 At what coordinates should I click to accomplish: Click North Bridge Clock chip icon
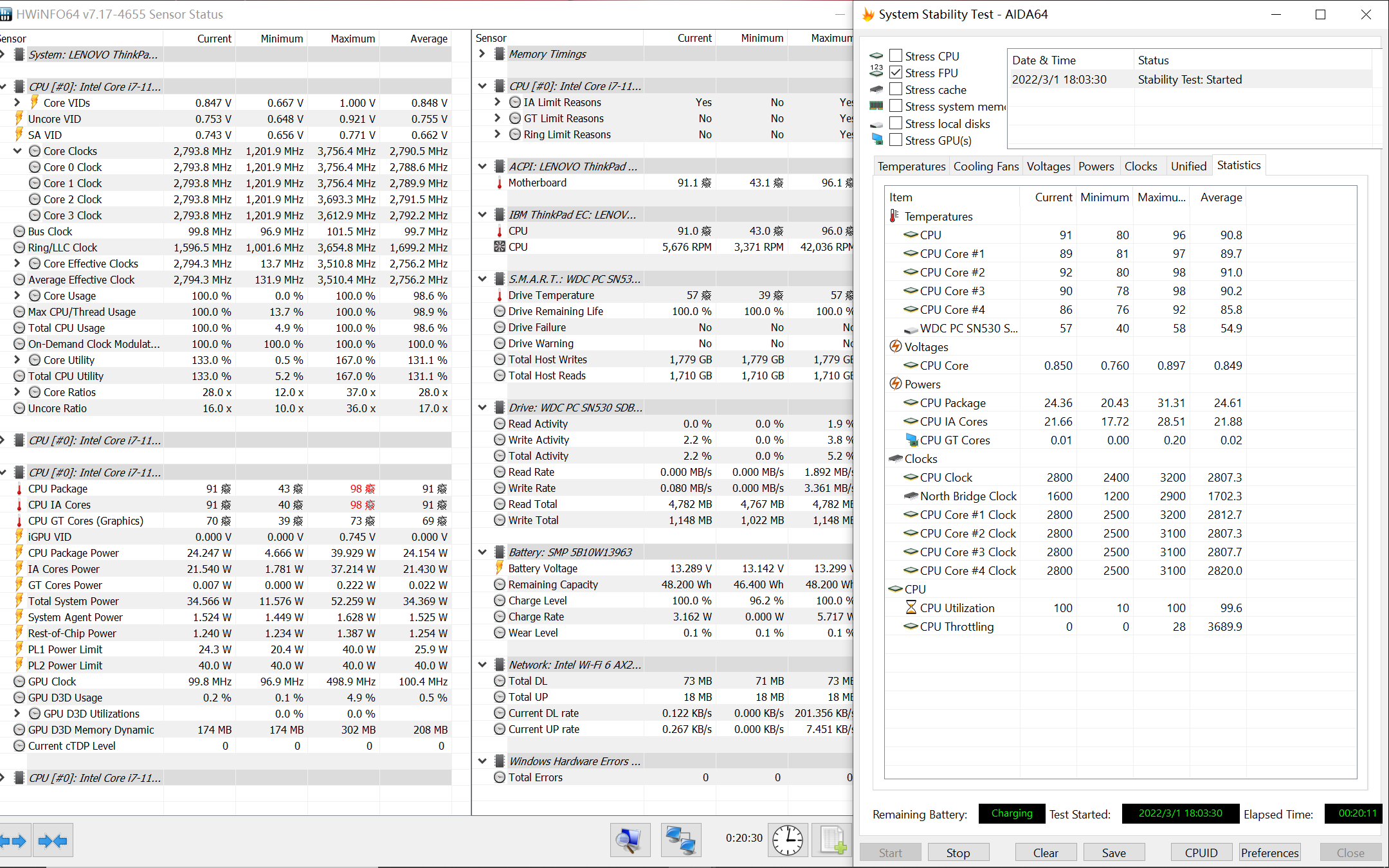911,496
